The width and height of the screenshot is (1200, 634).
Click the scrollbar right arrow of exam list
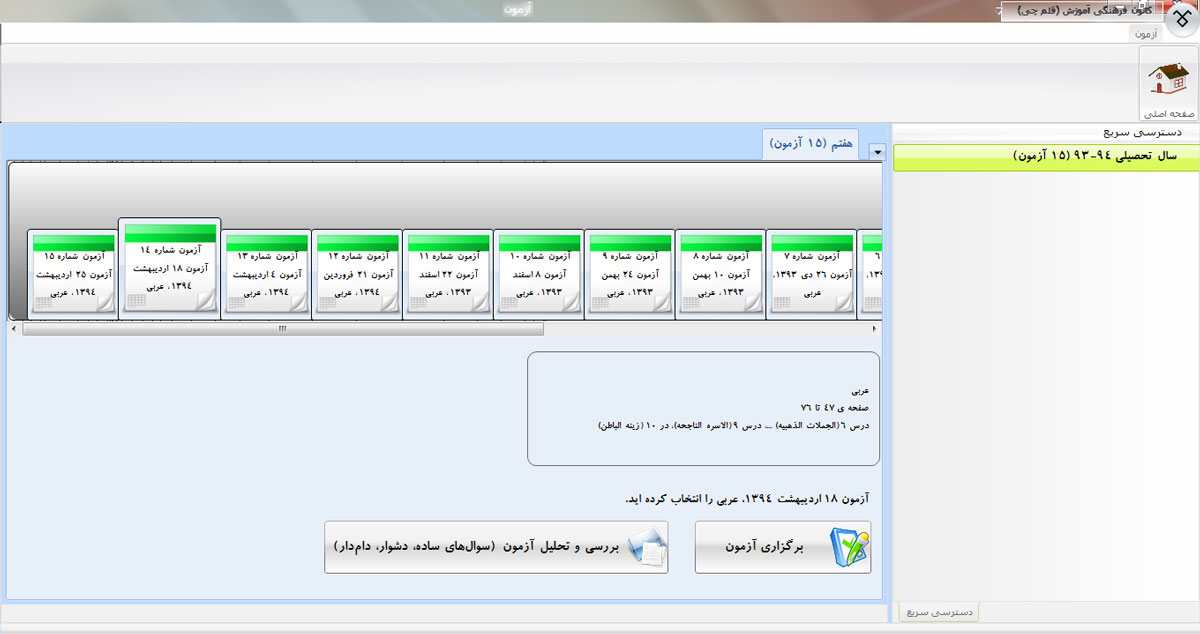click(875, 328)
